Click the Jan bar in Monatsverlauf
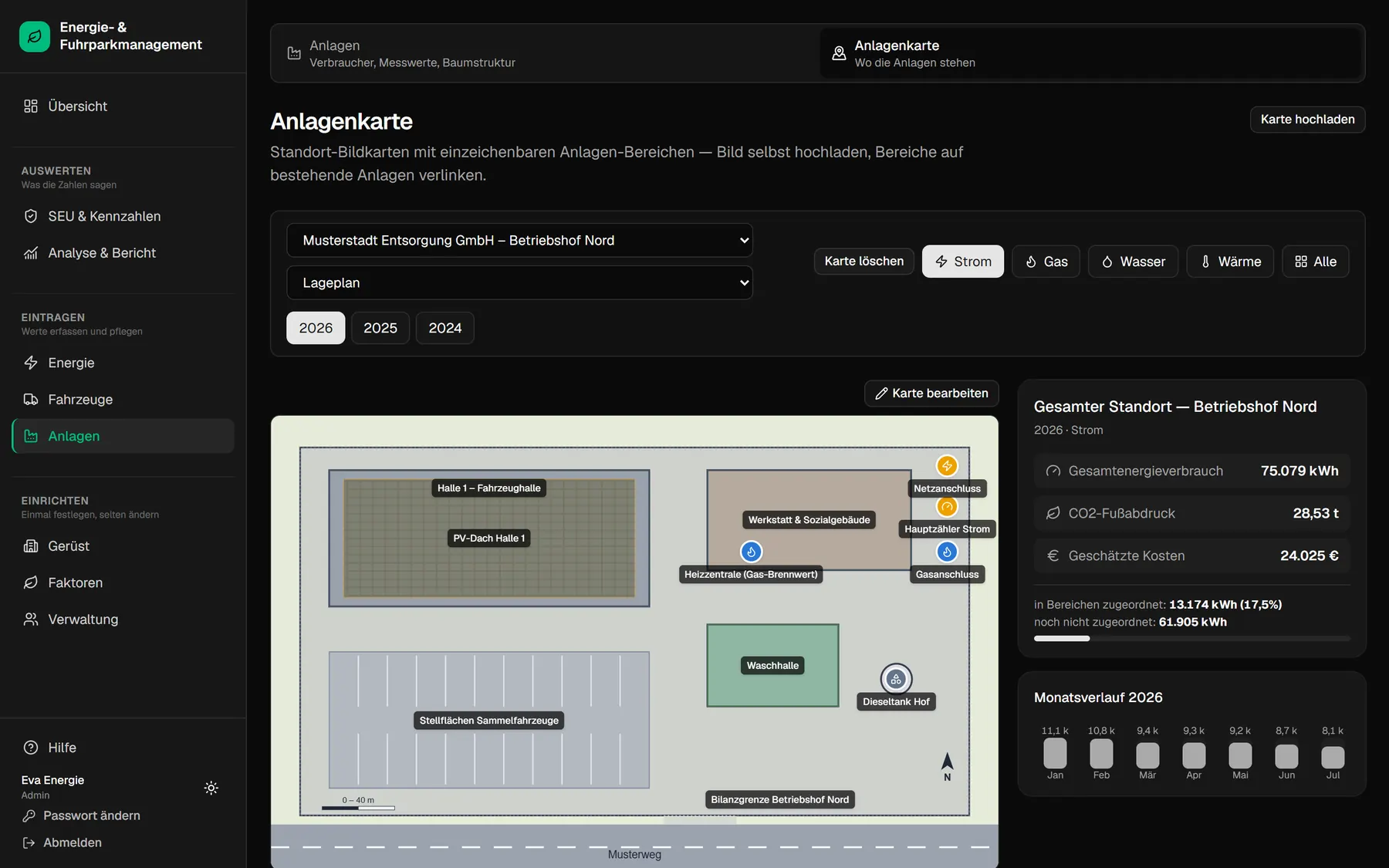The width and height of the screenshot is (1389, 868). click(1055, 753)
